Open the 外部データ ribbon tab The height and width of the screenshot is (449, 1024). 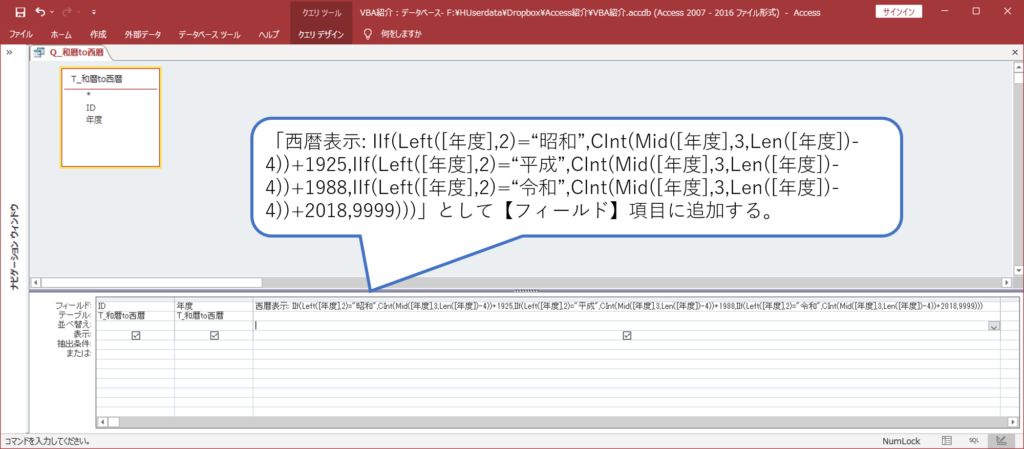[x=142, y=34]
